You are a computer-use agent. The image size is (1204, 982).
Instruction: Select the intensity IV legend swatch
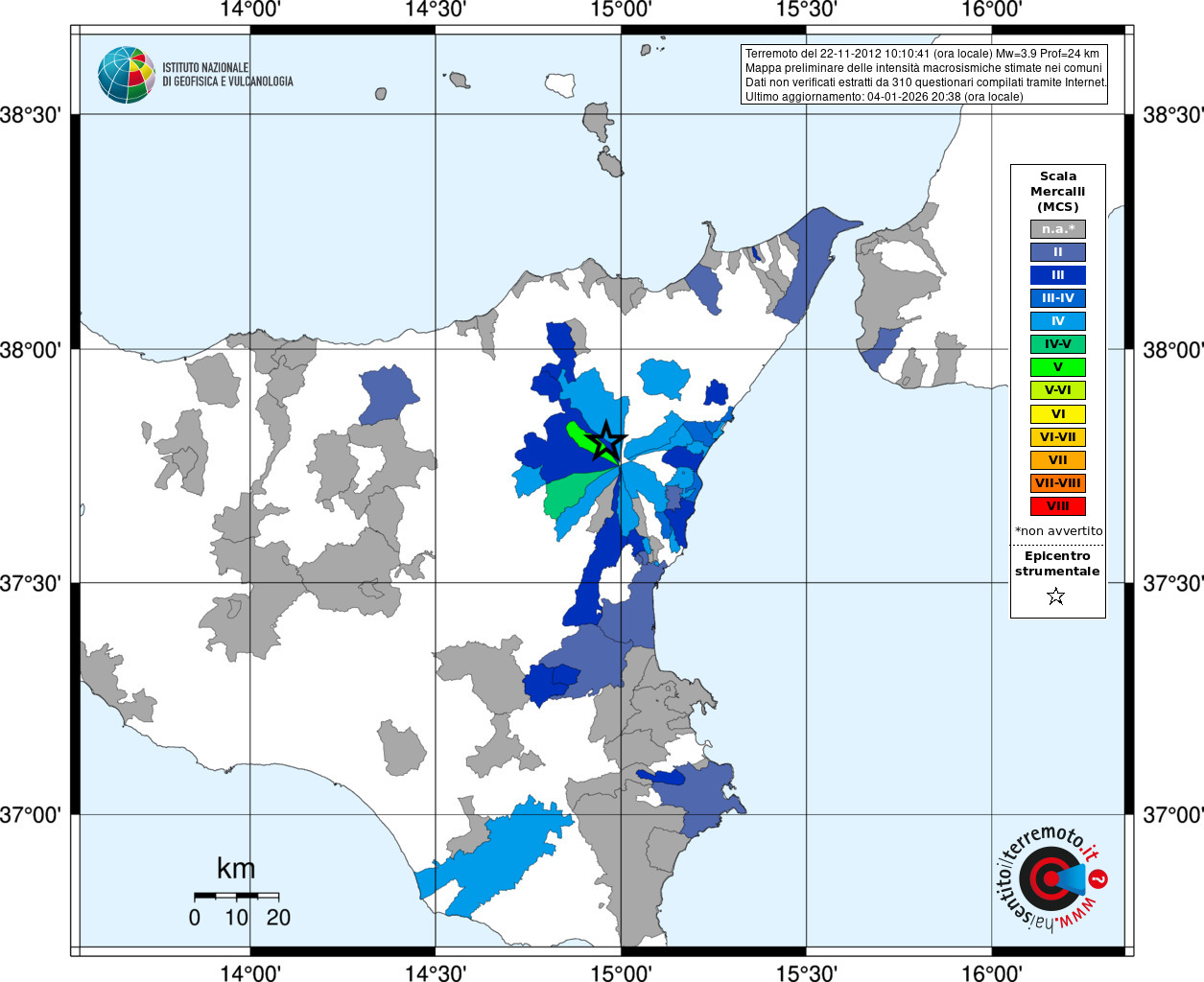coord(1058,321)
